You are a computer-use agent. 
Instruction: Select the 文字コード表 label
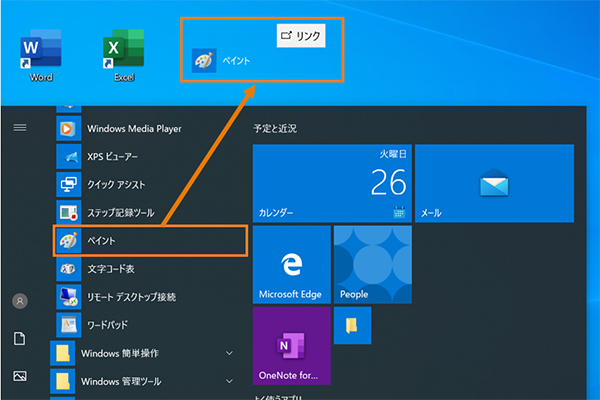111,269
